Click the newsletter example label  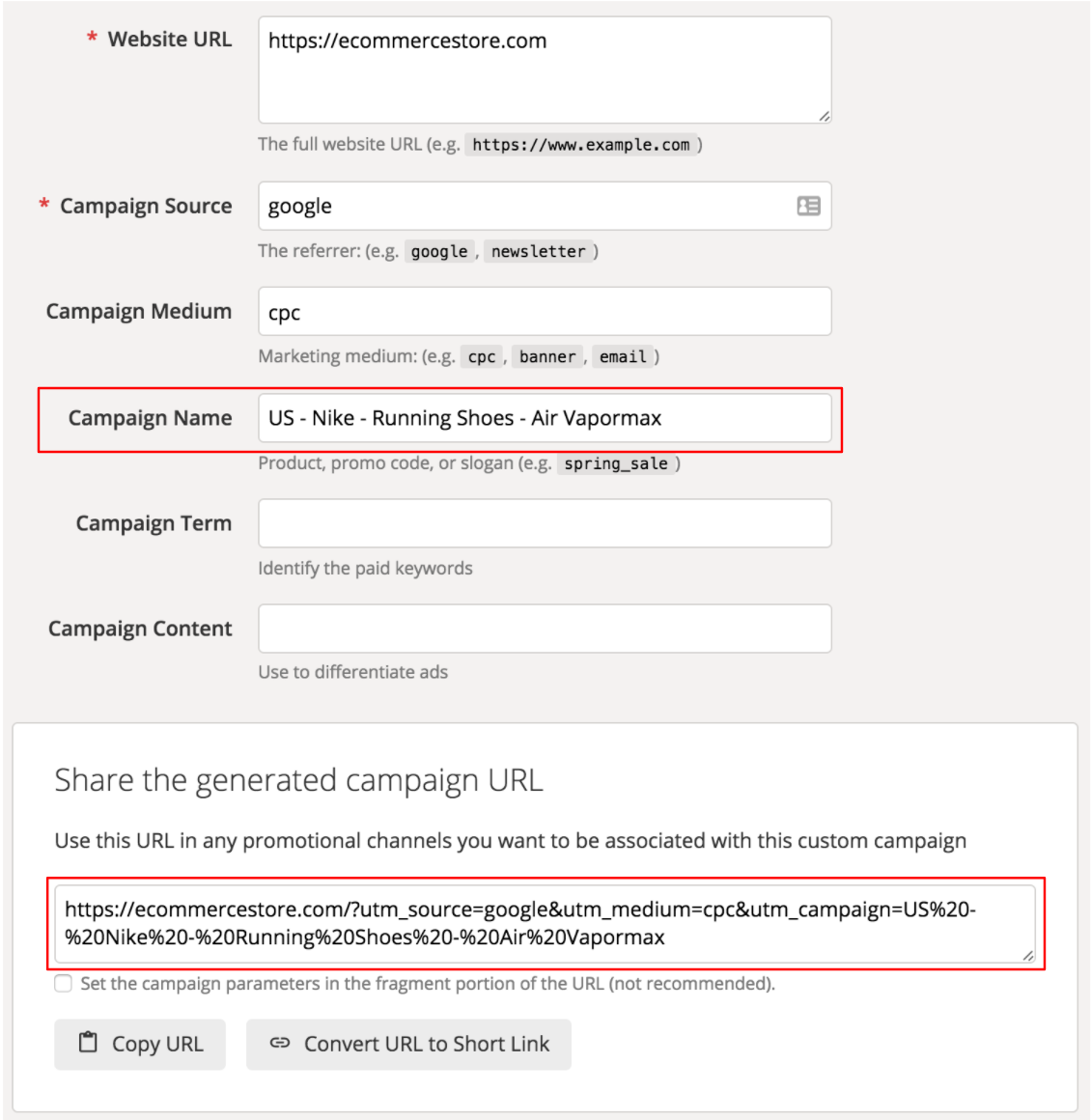click(x=539, y=252)
